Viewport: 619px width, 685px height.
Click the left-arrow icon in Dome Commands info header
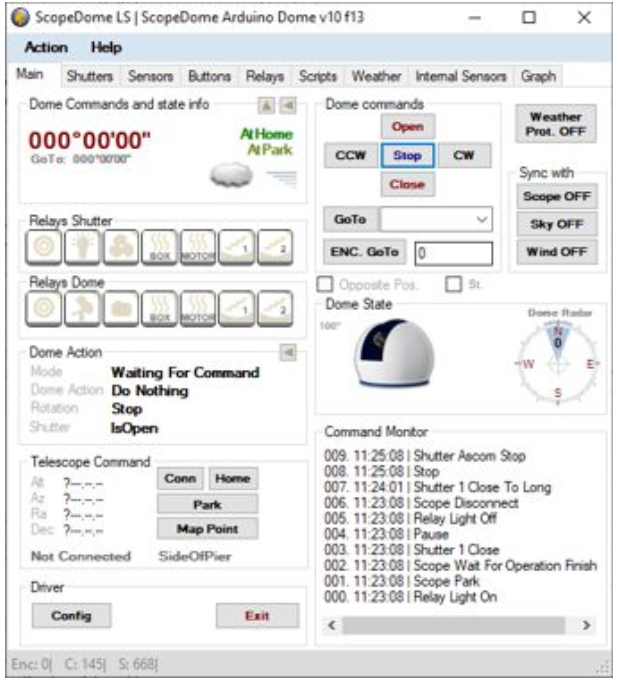coord(288,105)
